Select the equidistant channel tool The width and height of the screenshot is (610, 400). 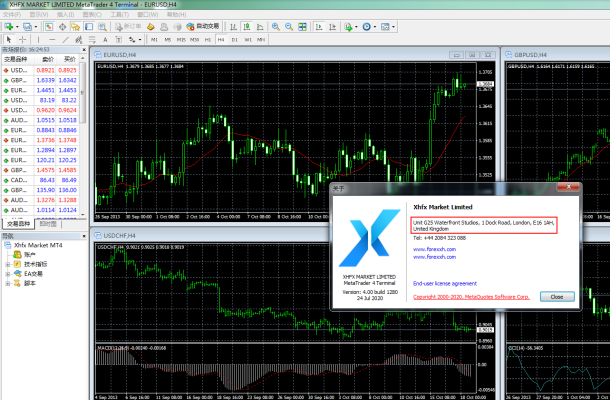[x=79, y=39]
